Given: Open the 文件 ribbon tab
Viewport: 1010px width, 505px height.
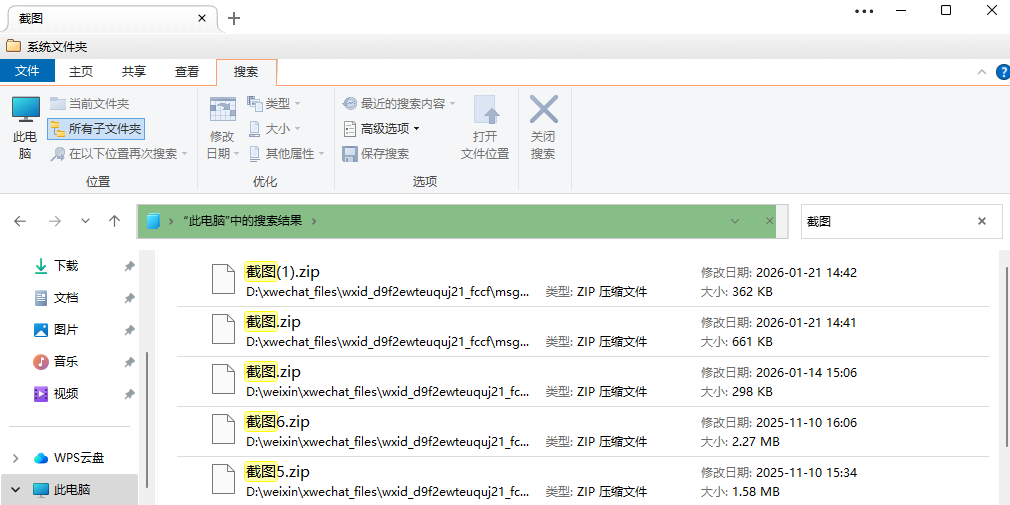Looking at the screenshot, I should [x=27, y=71].
